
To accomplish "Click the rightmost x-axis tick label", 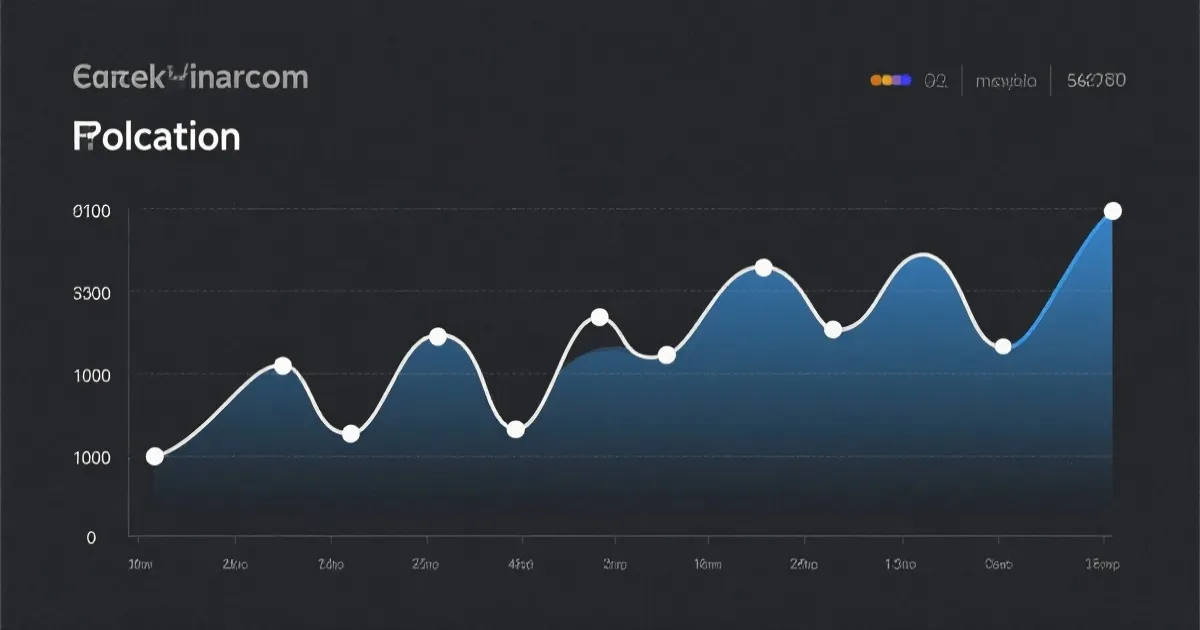I will (x=1100, y=565).
